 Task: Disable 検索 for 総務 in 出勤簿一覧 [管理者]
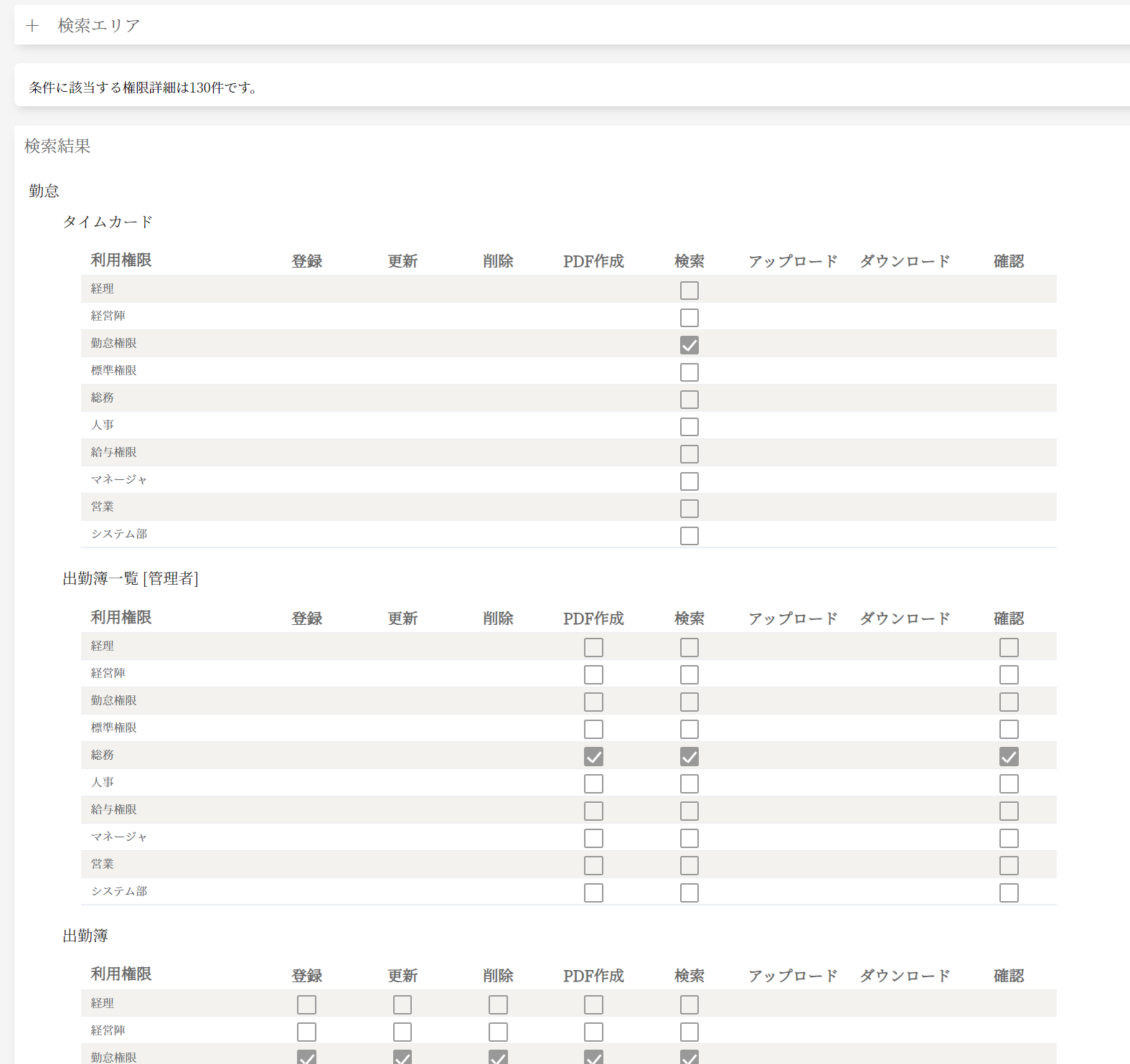pos(689,757)
